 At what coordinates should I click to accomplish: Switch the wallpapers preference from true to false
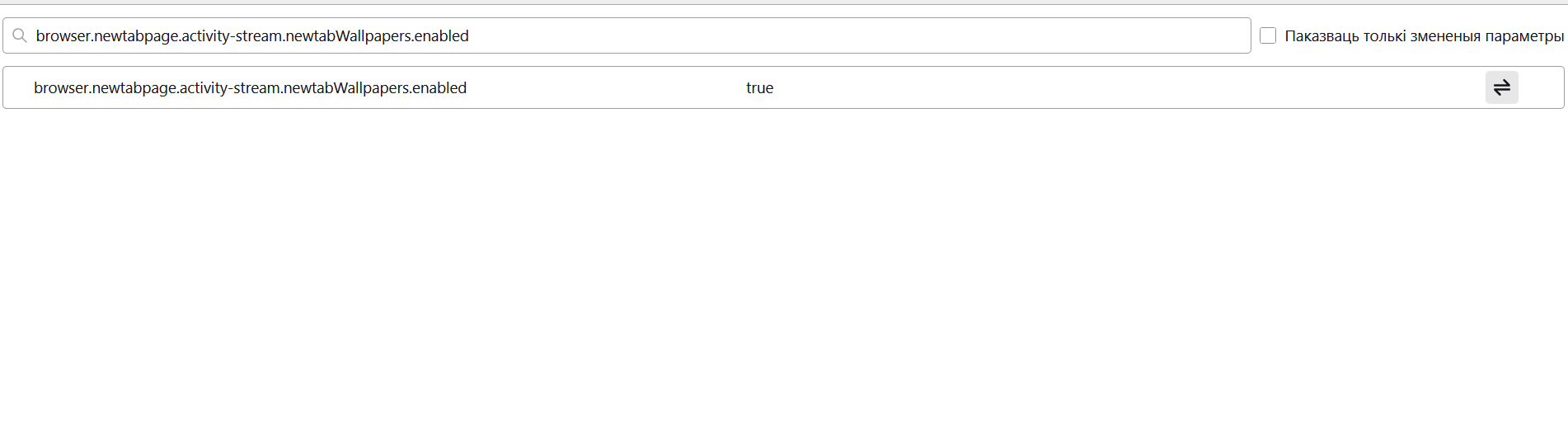coord(1501,87)
